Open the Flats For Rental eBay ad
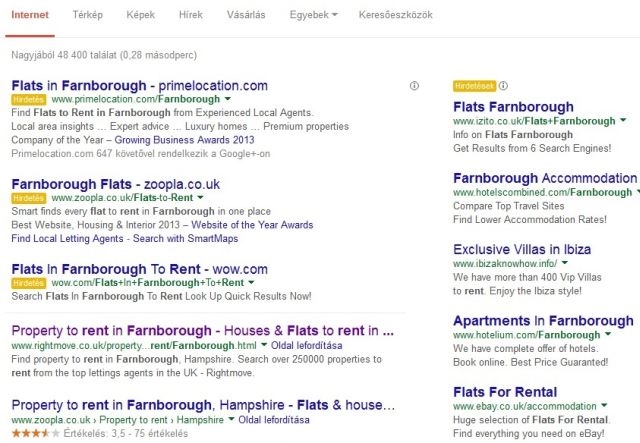Image resolution: width=640 pixels, height=443 pixels. point(505,392)
